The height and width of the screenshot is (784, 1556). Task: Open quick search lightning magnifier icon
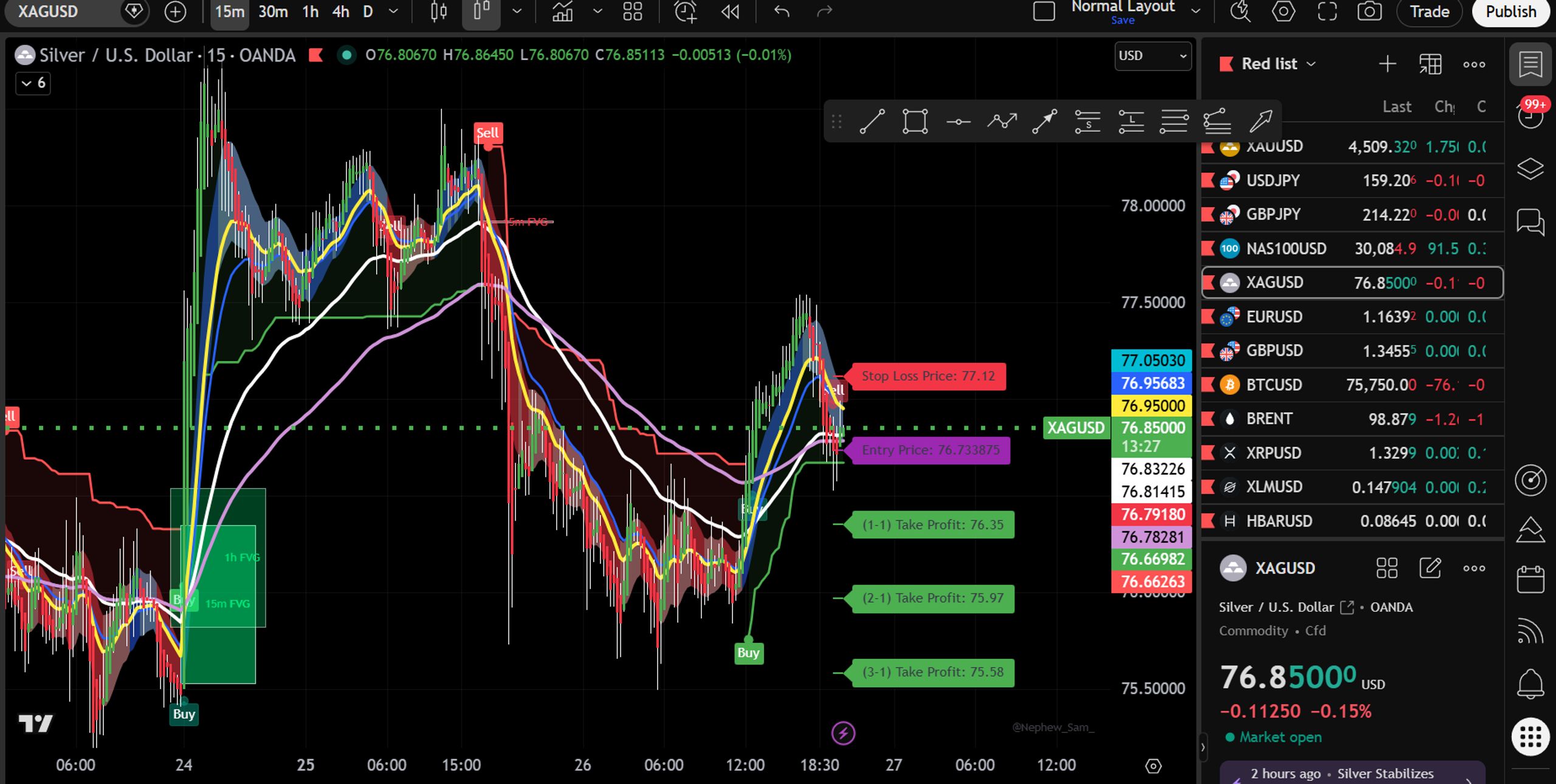click(1240, 12)
